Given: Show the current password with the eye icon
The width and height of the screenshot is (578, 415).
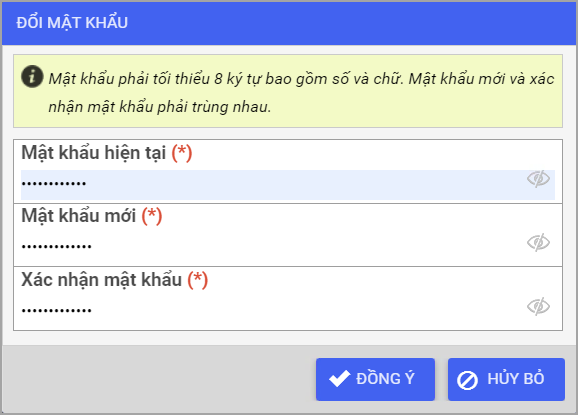Looking at the screenshot, I should pyautogui.click(x=538, y=179).
